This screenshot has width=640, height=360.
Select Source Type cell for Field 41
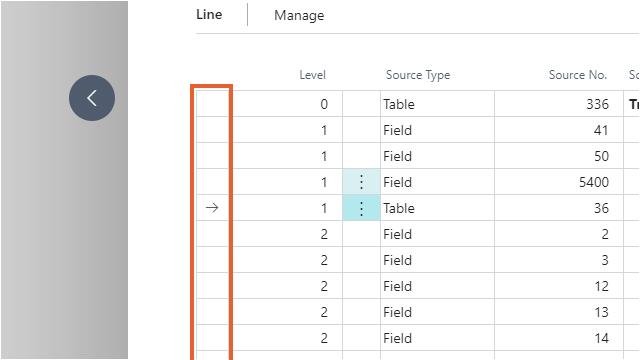(x=437, y=130)
